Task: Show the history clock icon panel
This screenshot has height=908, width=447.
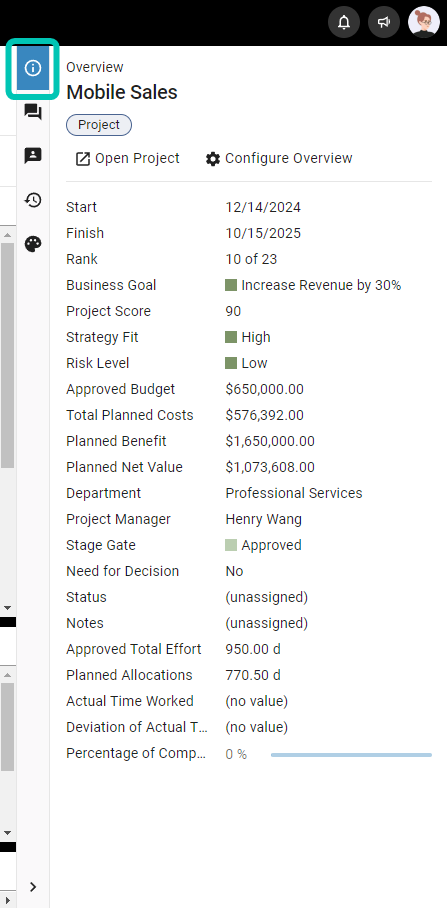Action: (33, 200)
